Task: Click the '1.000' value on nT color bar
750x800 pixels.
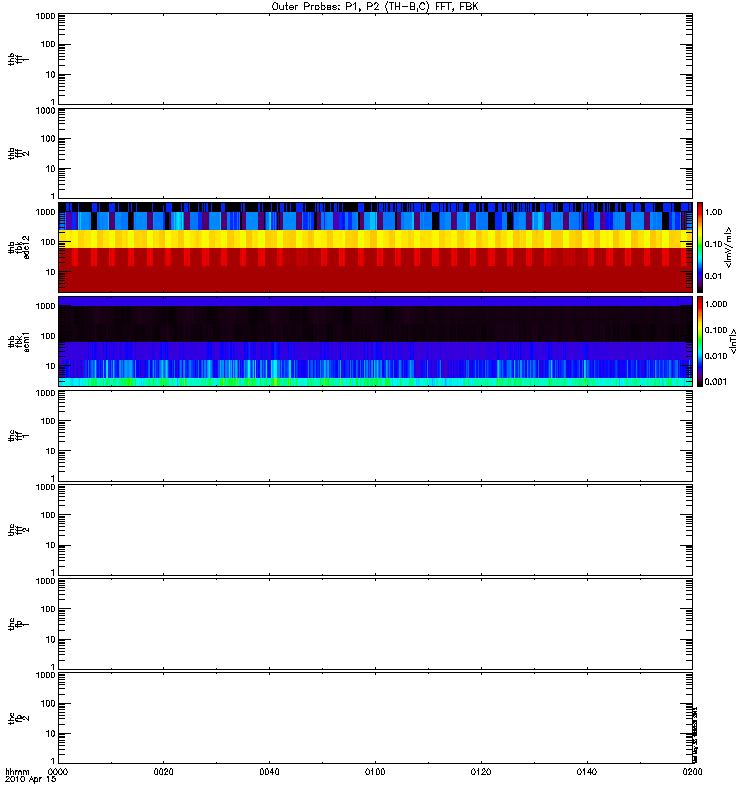Action: (x=716, y=304)
